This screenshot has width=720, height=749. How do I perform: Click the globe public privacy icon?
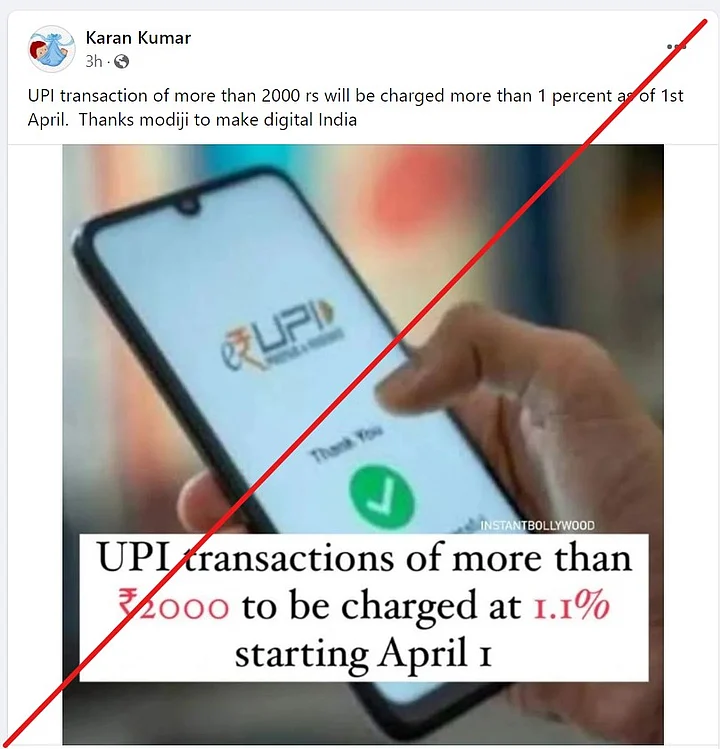[121, 62]
